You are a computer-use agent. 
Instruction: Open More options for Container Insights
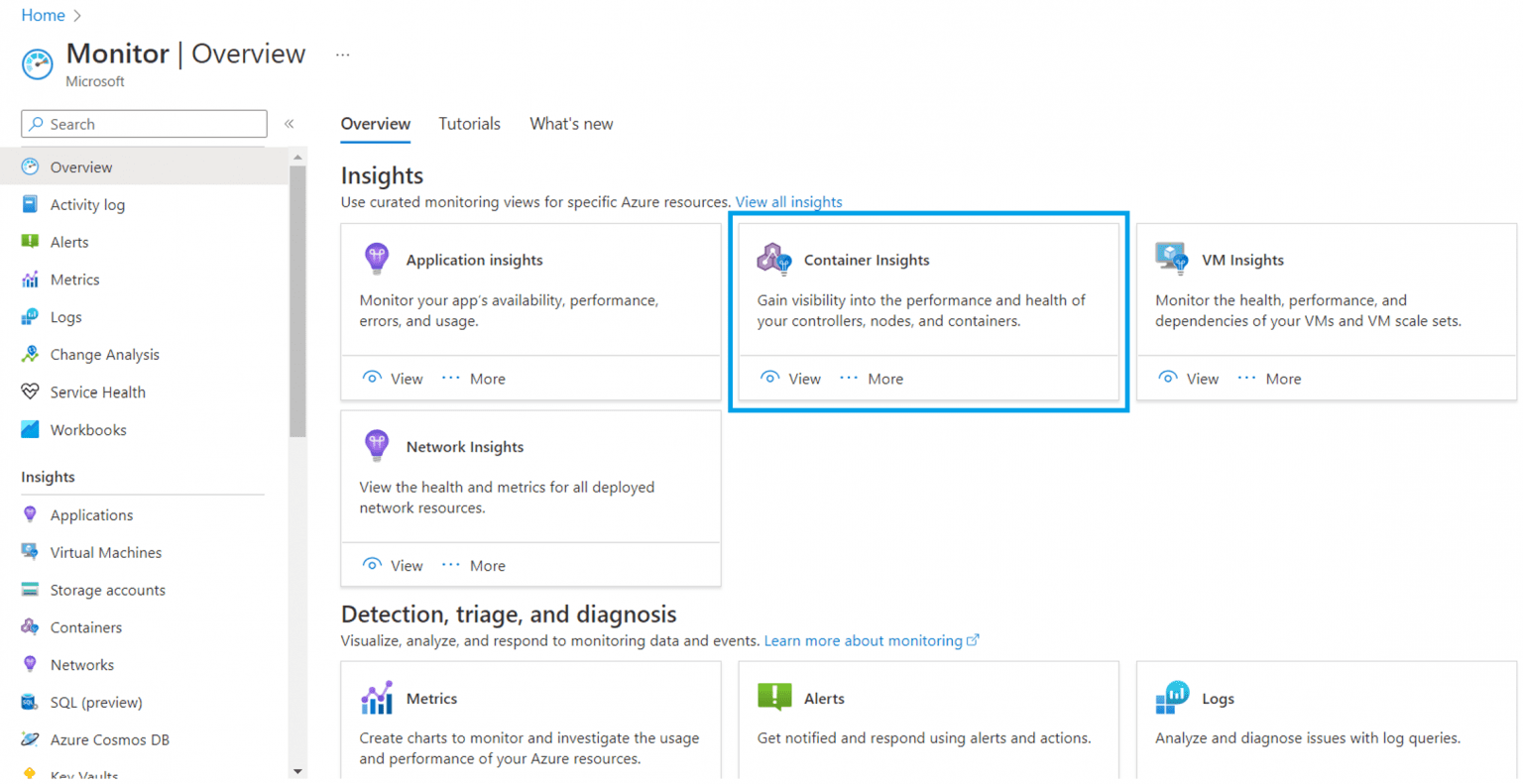click(x=872, y=378)
